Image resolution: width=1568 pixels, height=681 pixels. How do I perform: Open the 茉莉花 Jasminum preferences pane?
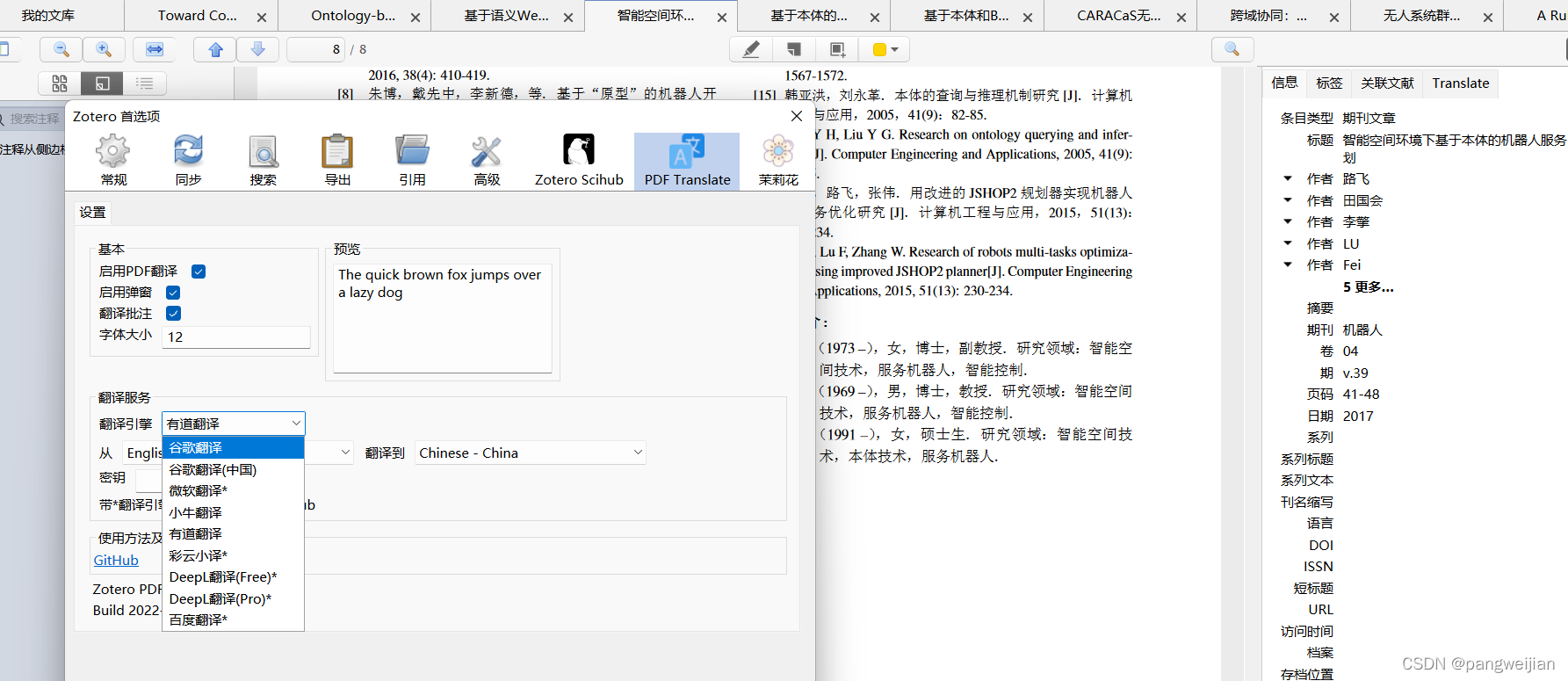pyautogui.click(x=778, y=161)
